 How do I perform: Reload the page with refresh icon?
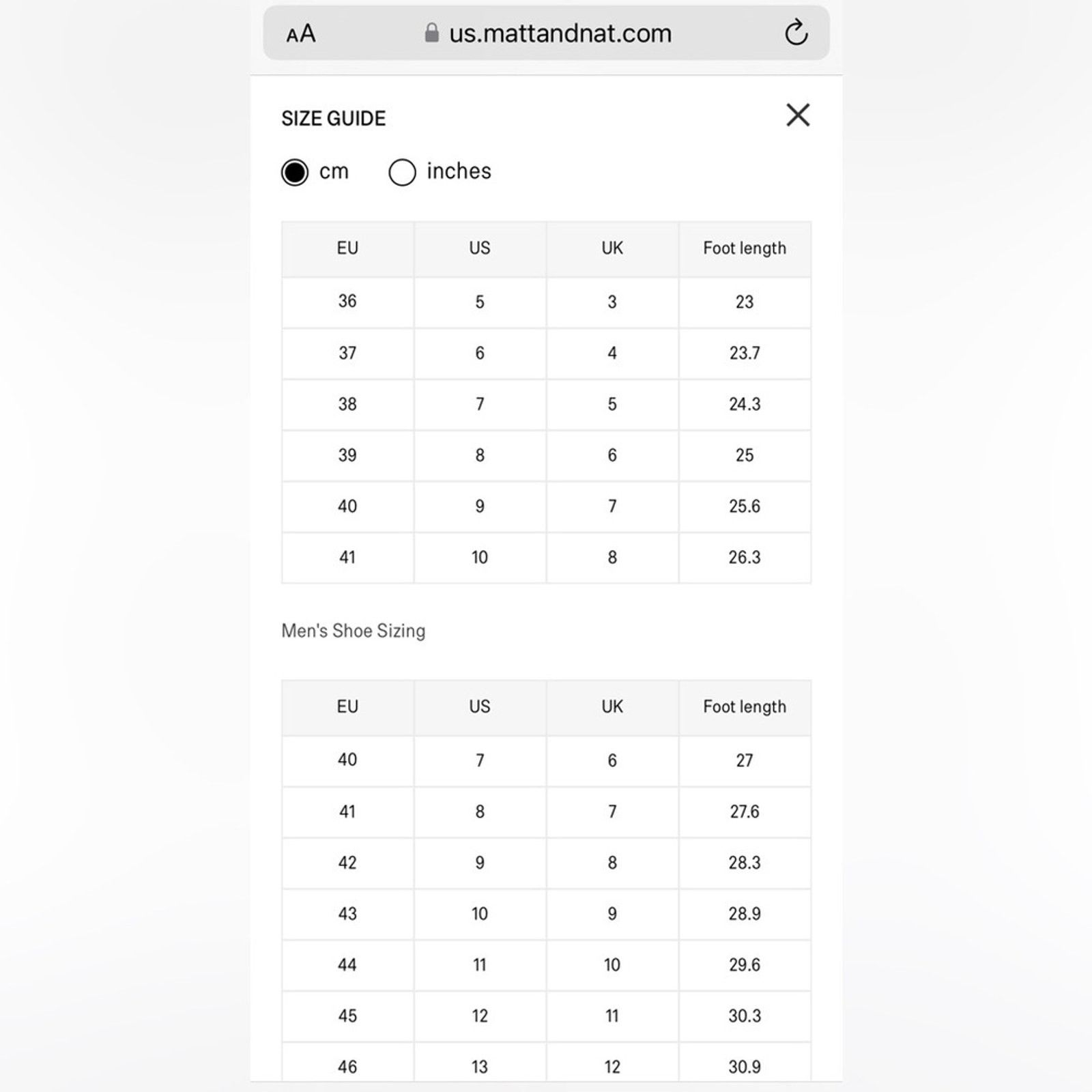pos(796,33)
